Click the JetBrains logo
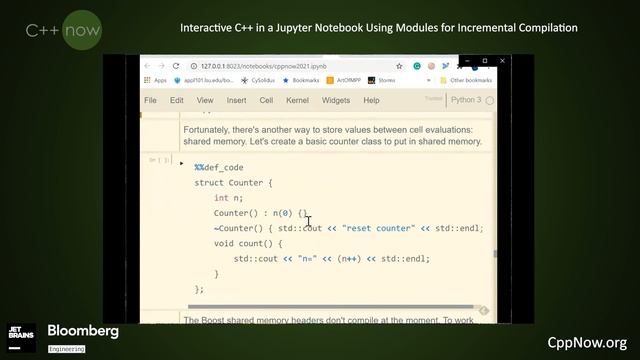Screen dimensions: 640x360 click(21, 338)
